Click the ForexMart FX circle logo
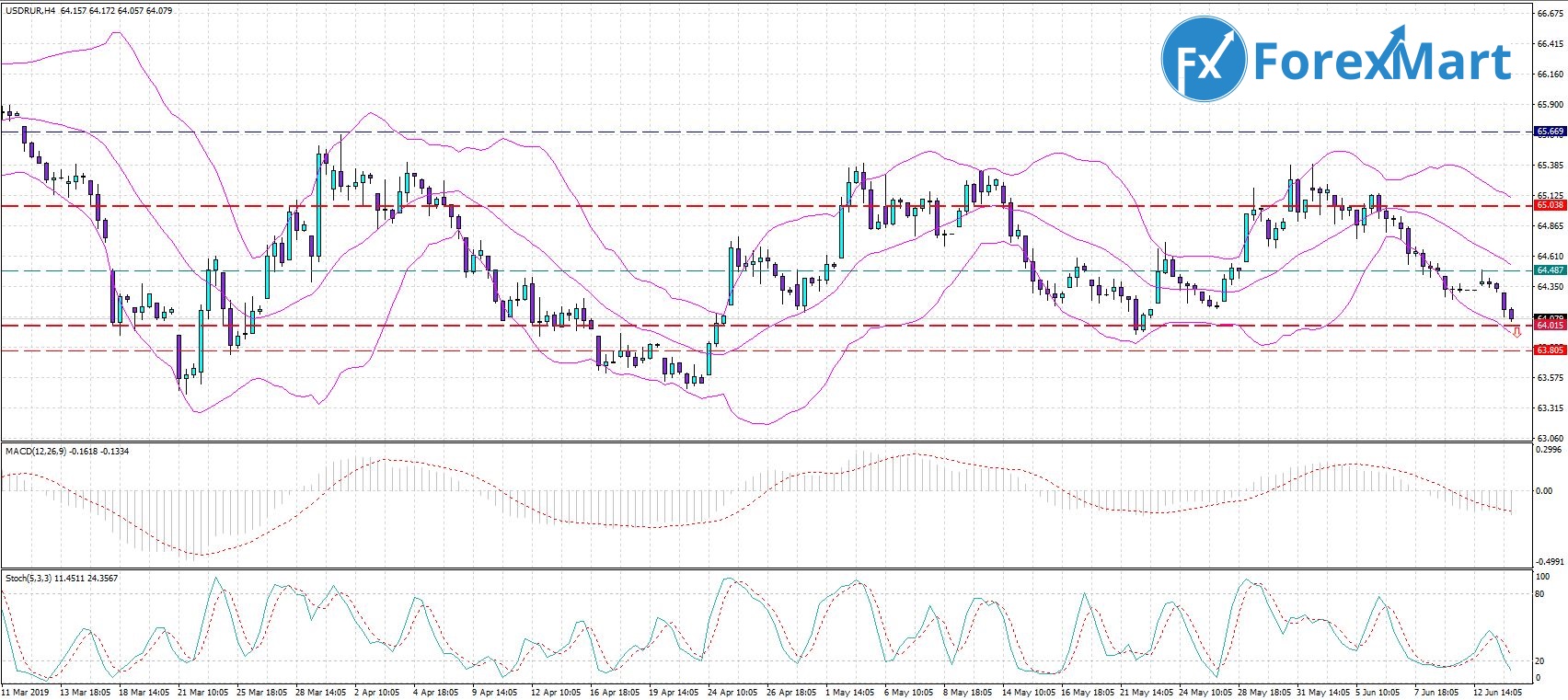Image resolution: width=1568 pixels, height=700 pixels. pyautogui.click(x=1203, y=59)
